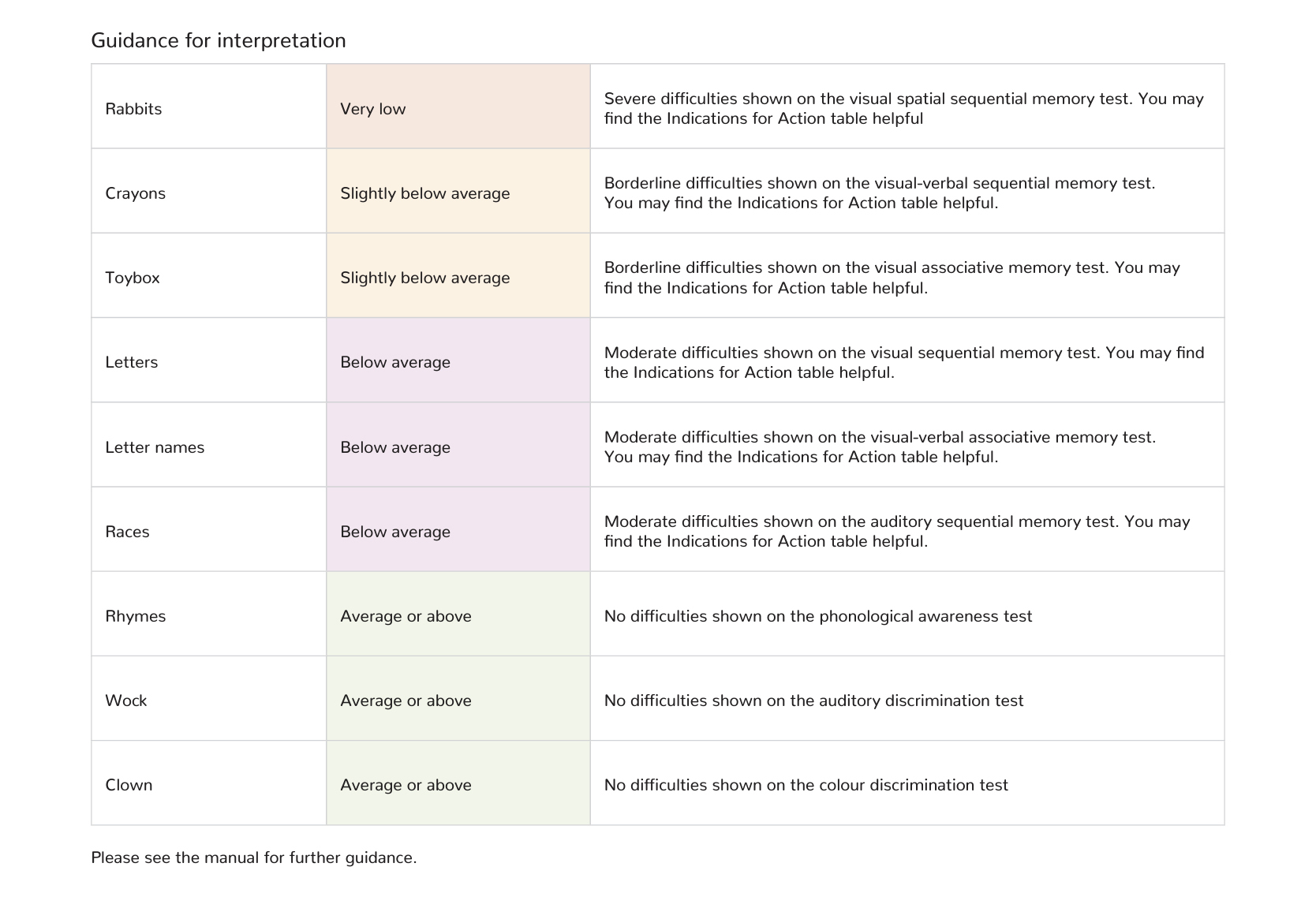The image size is (1316, 908).
Task: Select the Rhymes test name cell
Action: [x=209, y=614]
